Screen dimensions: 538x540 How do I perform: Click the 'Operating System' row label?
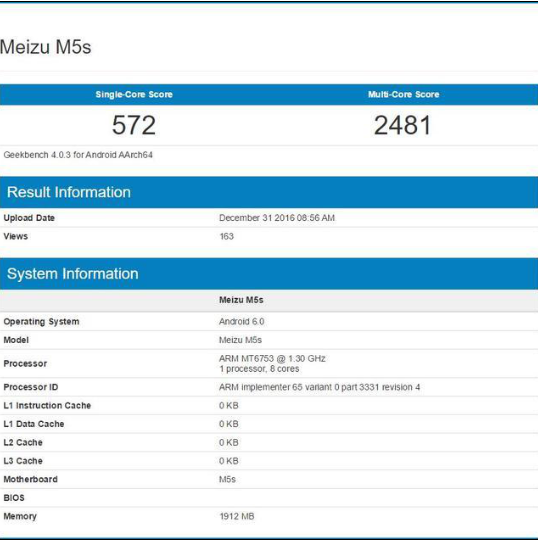click(x=41, y=322)
